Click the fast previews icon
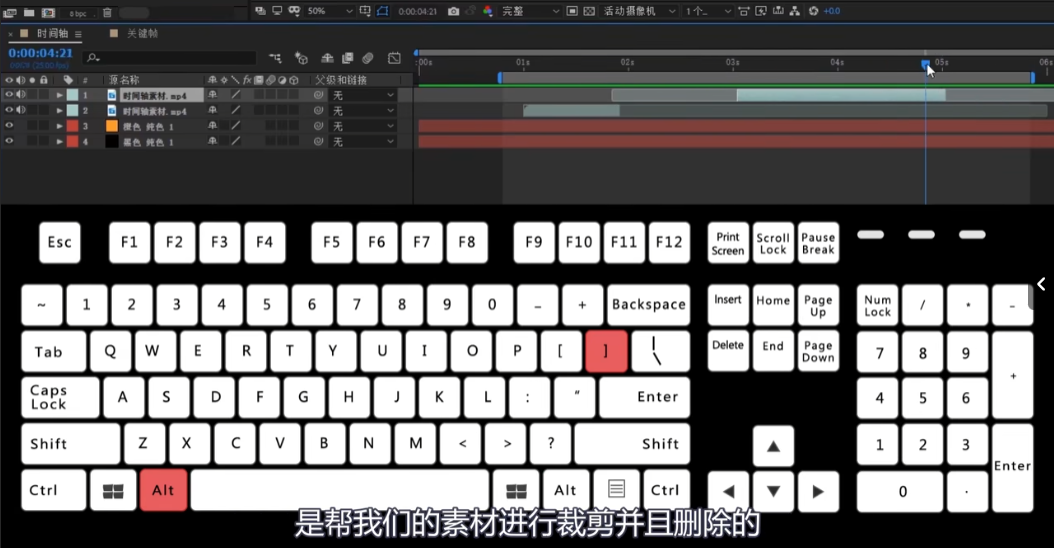 point(761,11)
